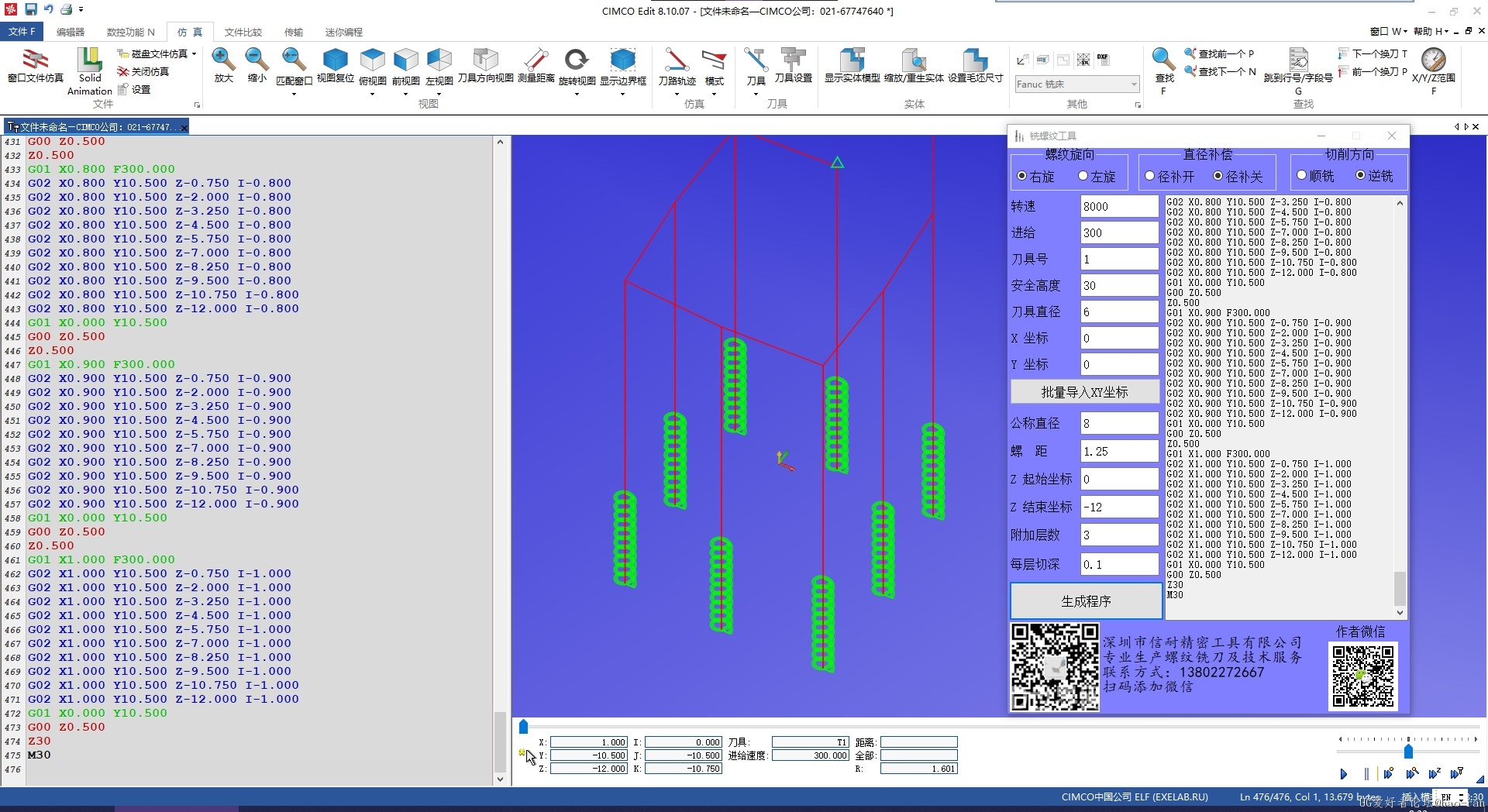Open Fanuc 铣床 machine type dropdown
The width and height of the screenshot is (1488, 812).
1076,84
